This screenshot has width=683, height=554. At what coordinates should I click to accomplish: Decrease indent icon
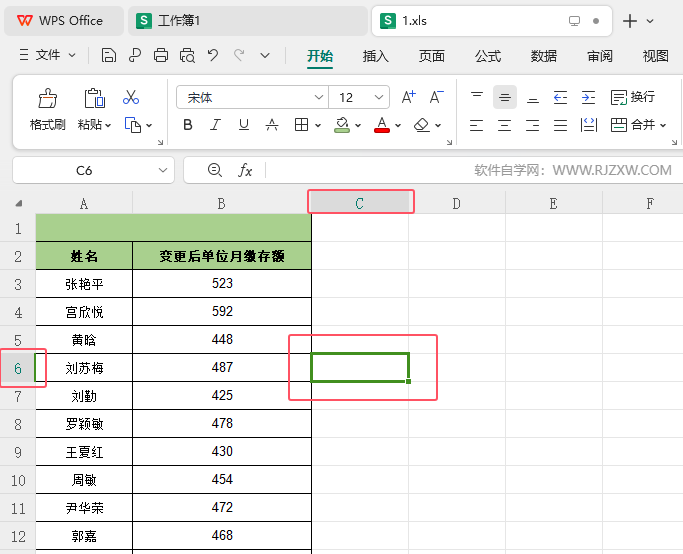(x=560, y=97)
